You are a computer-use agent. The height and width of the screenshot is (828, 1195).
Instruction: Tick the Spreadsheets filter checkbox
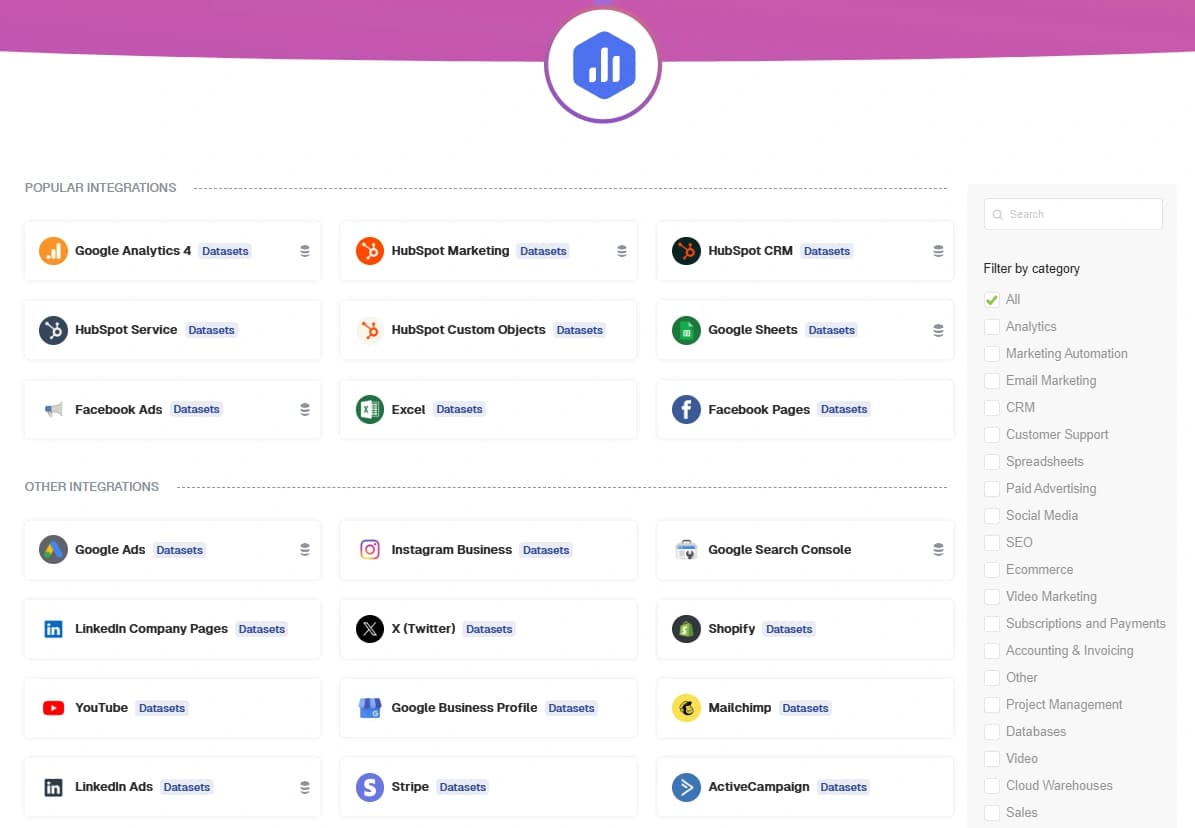[992, 462]
